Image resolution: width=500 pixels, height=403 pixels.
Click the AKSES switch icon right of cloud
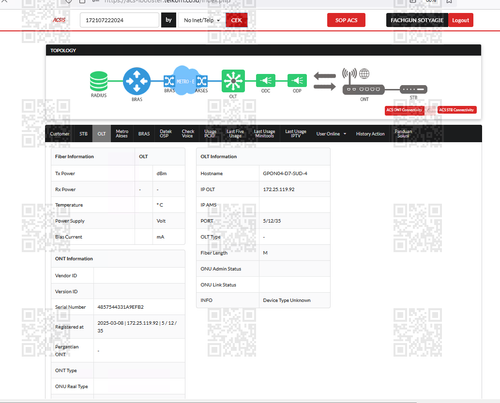(x=202, y=81)
